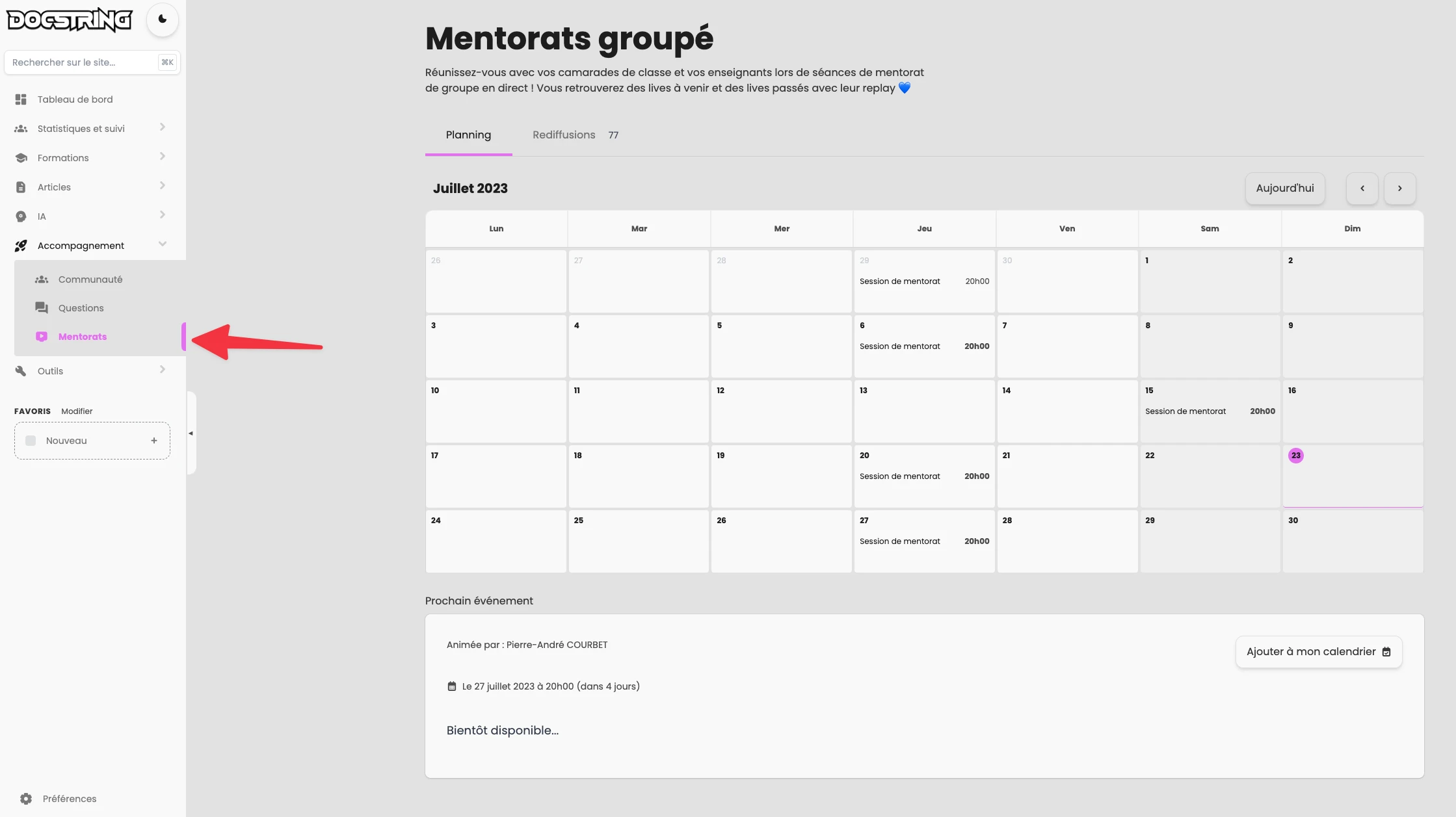Open the Articles document icon
1456x817 pixels.
tap(20, 187)
